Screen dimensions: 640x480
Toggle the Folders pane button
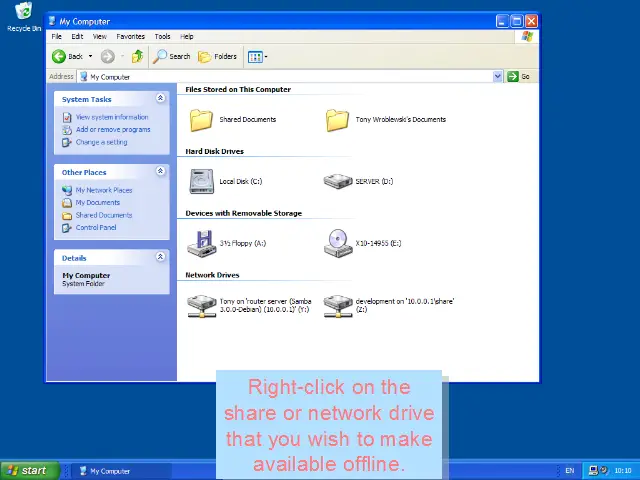point(218,57)
